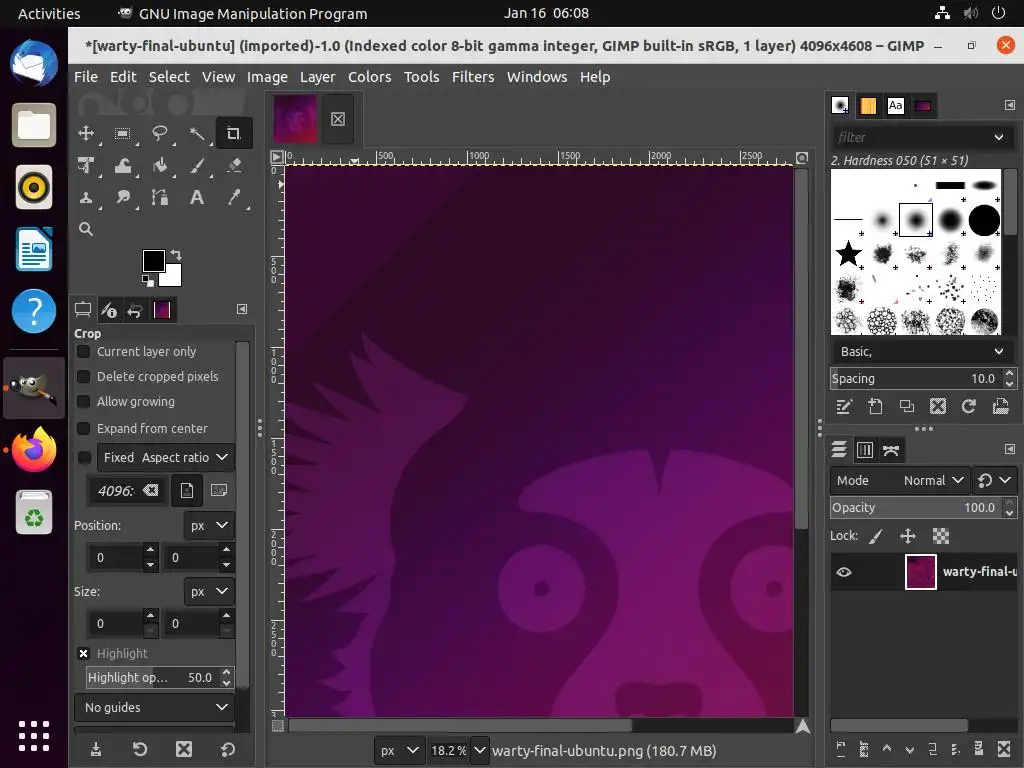Viewport: 1024px width, 768px height.
Task: Open the layer Mode Normal dropdown
Action: click(899, 480)
